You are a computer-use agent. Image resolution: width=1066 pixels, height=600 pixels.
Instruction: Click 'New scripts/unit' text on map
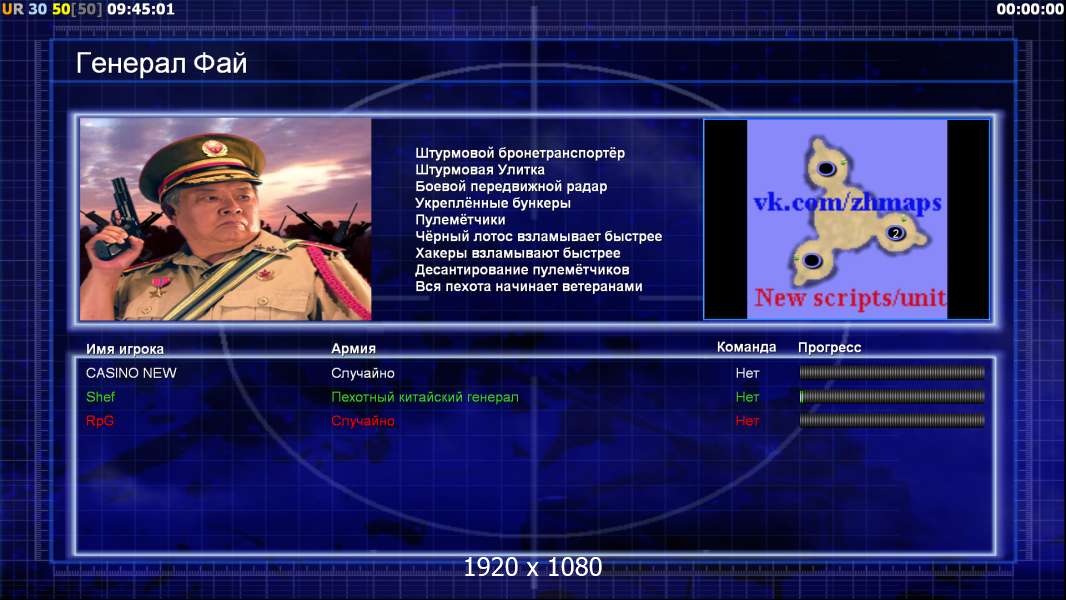[850, 298]
